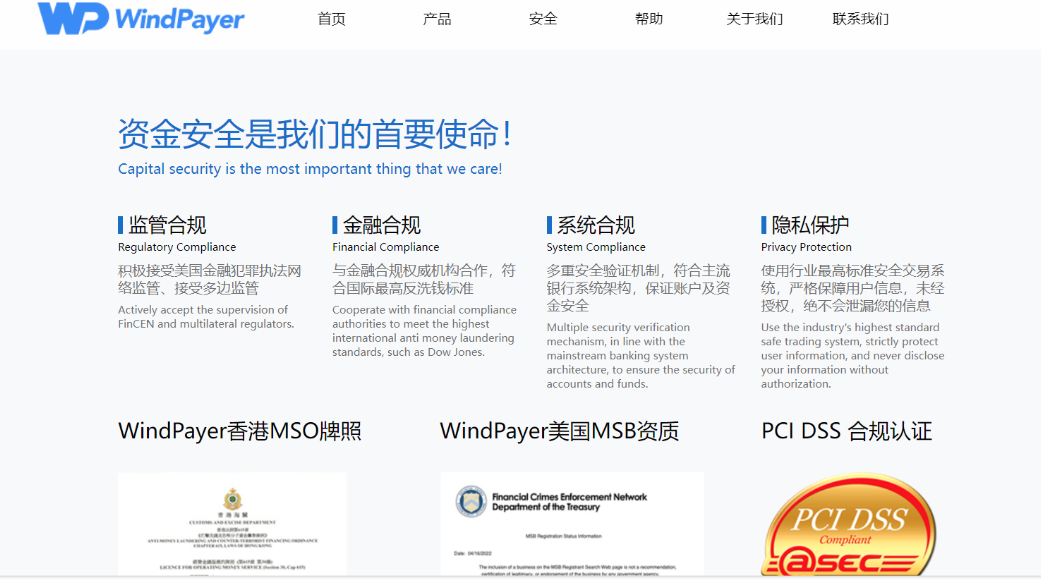Click the 积极接受美国金融犯罪执法网络监管 text
1041x579 pixels.
210,280
